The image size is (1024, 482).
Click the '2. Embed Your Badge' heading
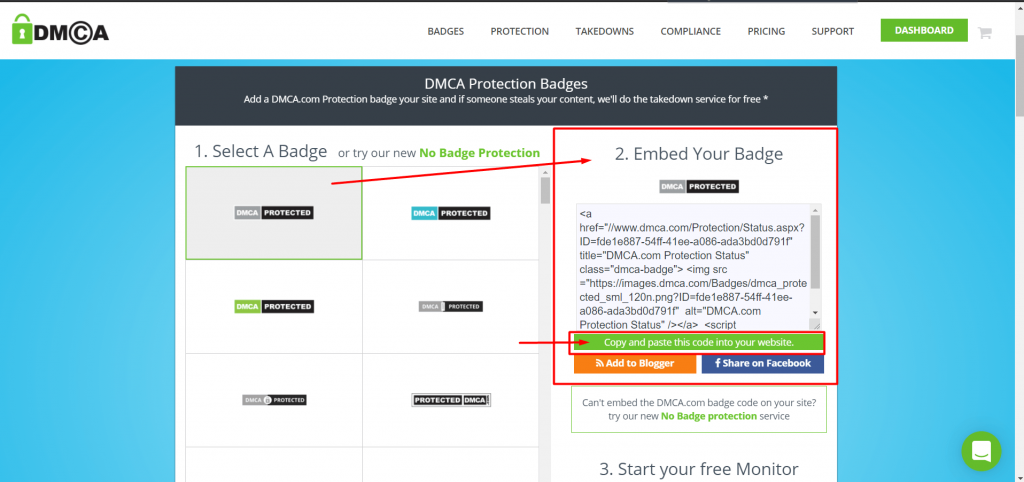pyautogui.click(x=699, y=154)
